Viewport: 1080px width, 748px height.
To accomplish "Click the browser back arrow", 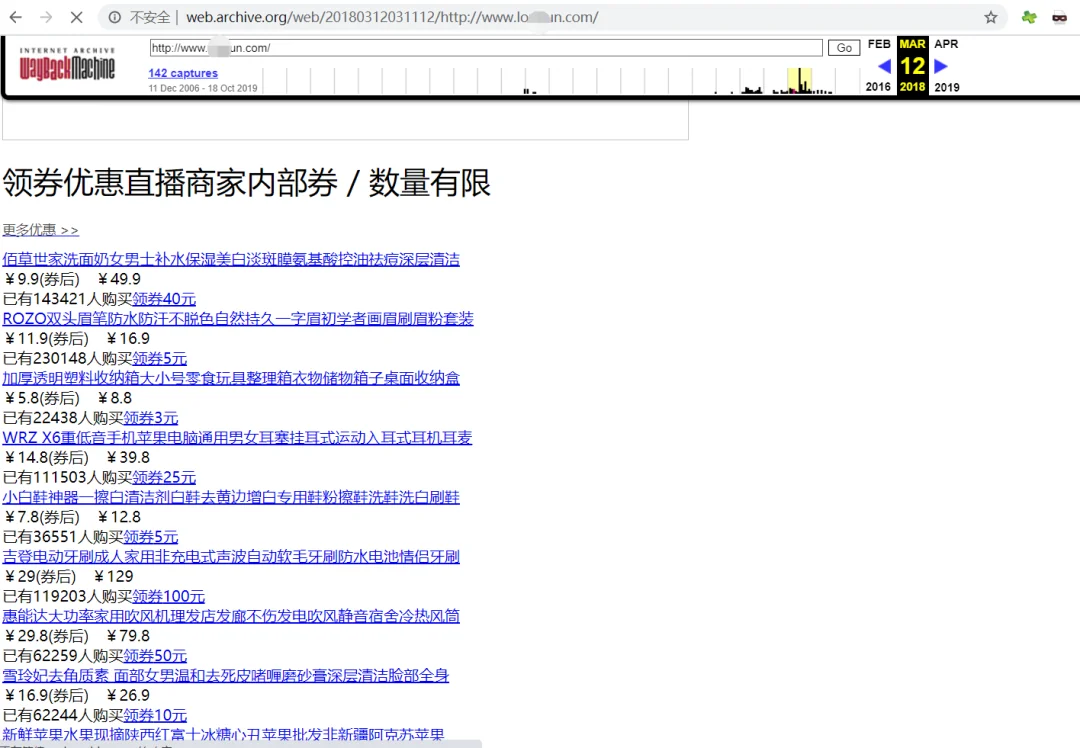I will coord(16,17).
